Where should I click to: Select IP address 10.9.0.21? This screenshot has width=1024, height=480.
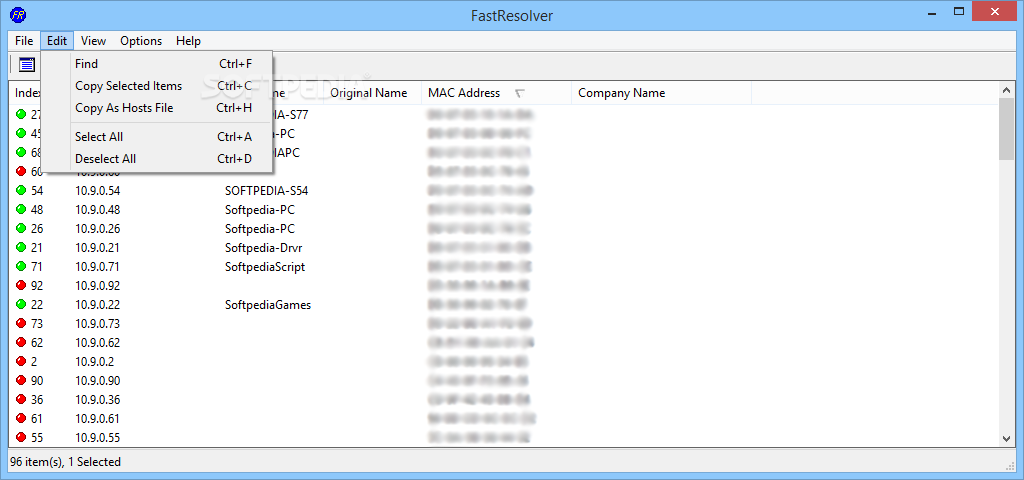pos(98,248)
